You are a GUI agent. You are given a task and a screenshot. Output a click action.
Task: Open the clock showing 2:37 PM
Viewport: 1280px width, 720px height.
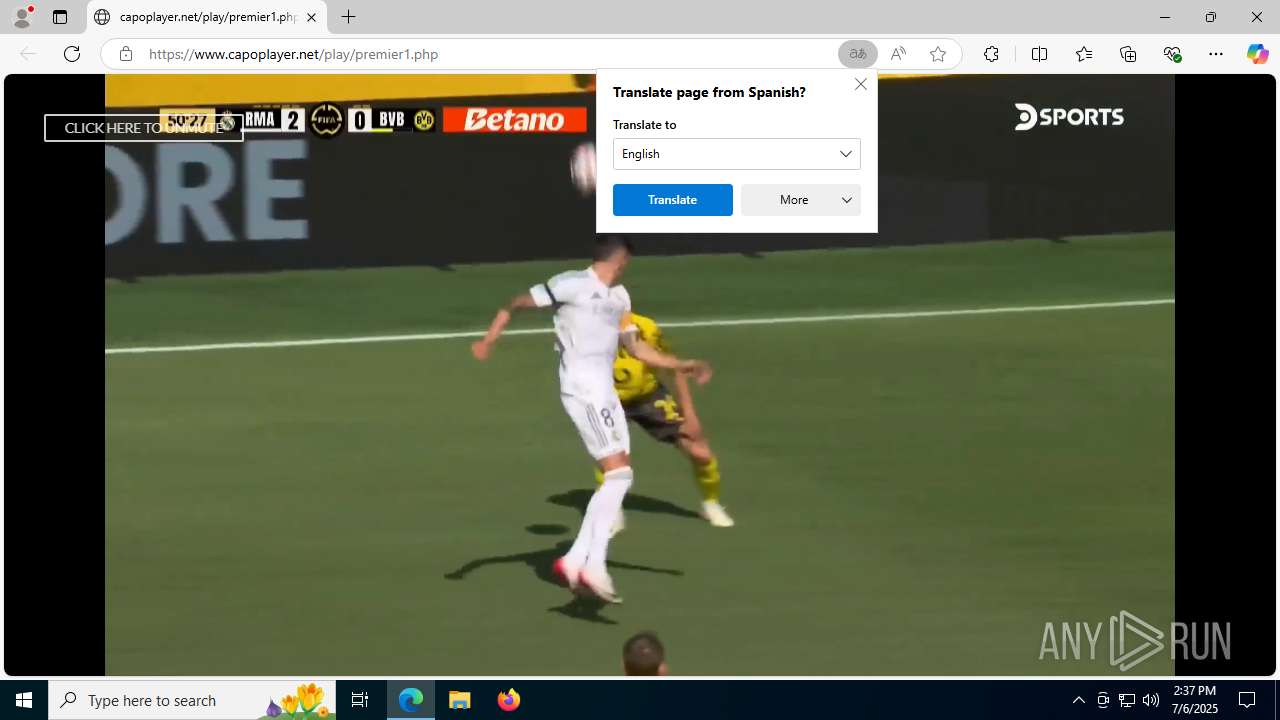(1194, 700)
